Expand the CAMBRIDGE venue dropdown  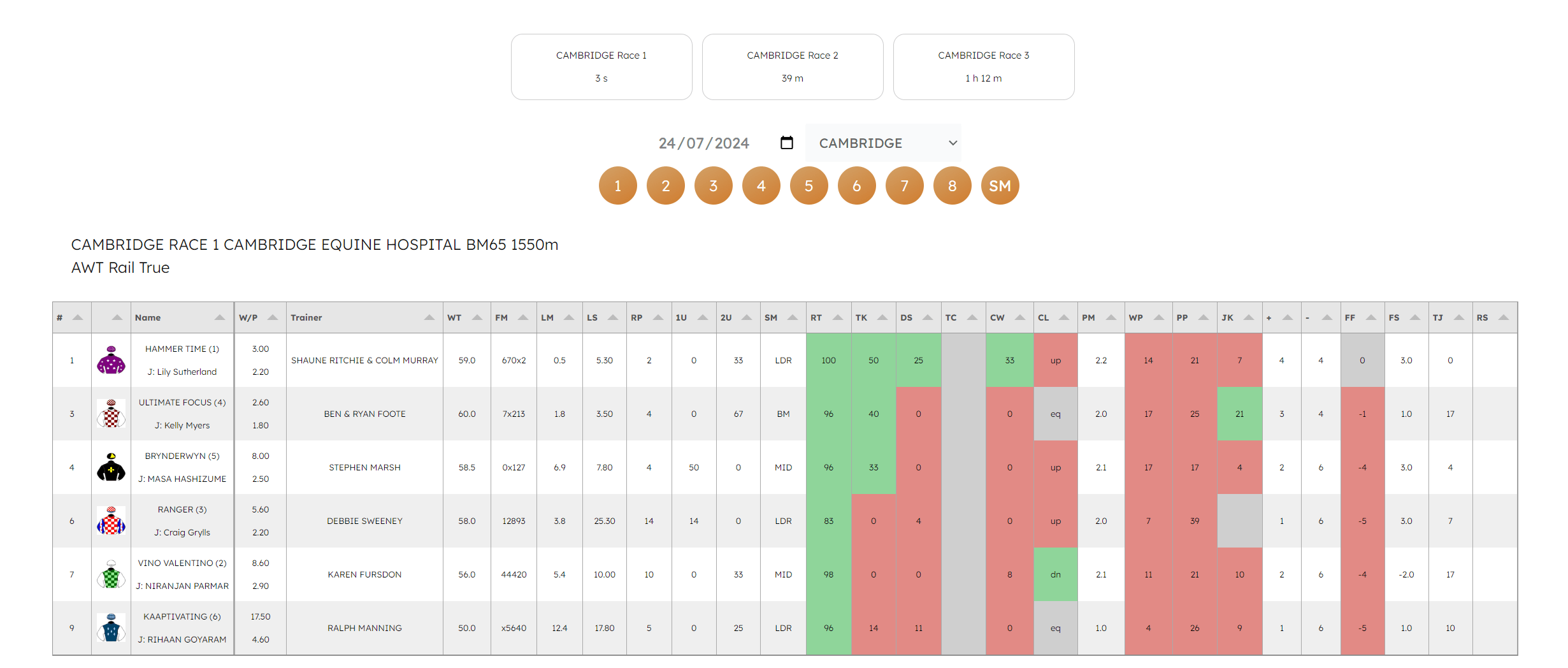(882, 143)
